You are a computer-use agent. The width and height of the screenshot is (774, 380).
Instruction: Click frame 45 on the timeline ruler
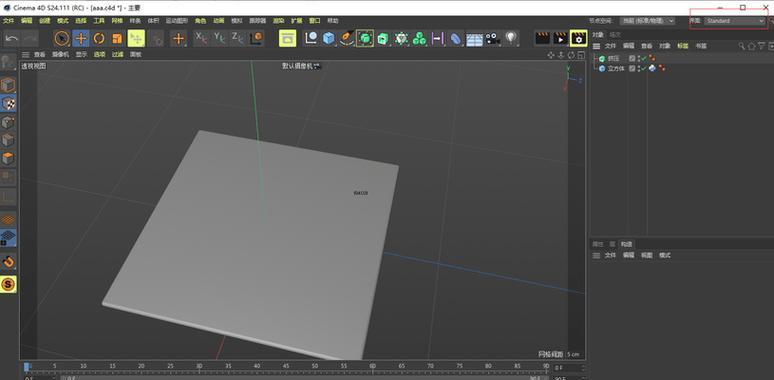pyautogui.click(x=286, y=366)
